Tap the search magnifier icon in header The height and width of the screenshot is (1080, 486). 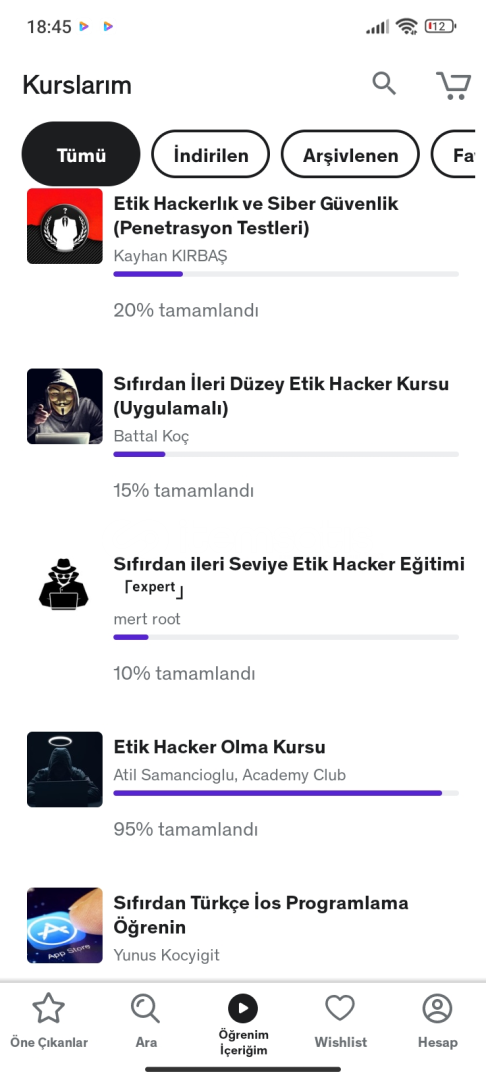(384, 84)
